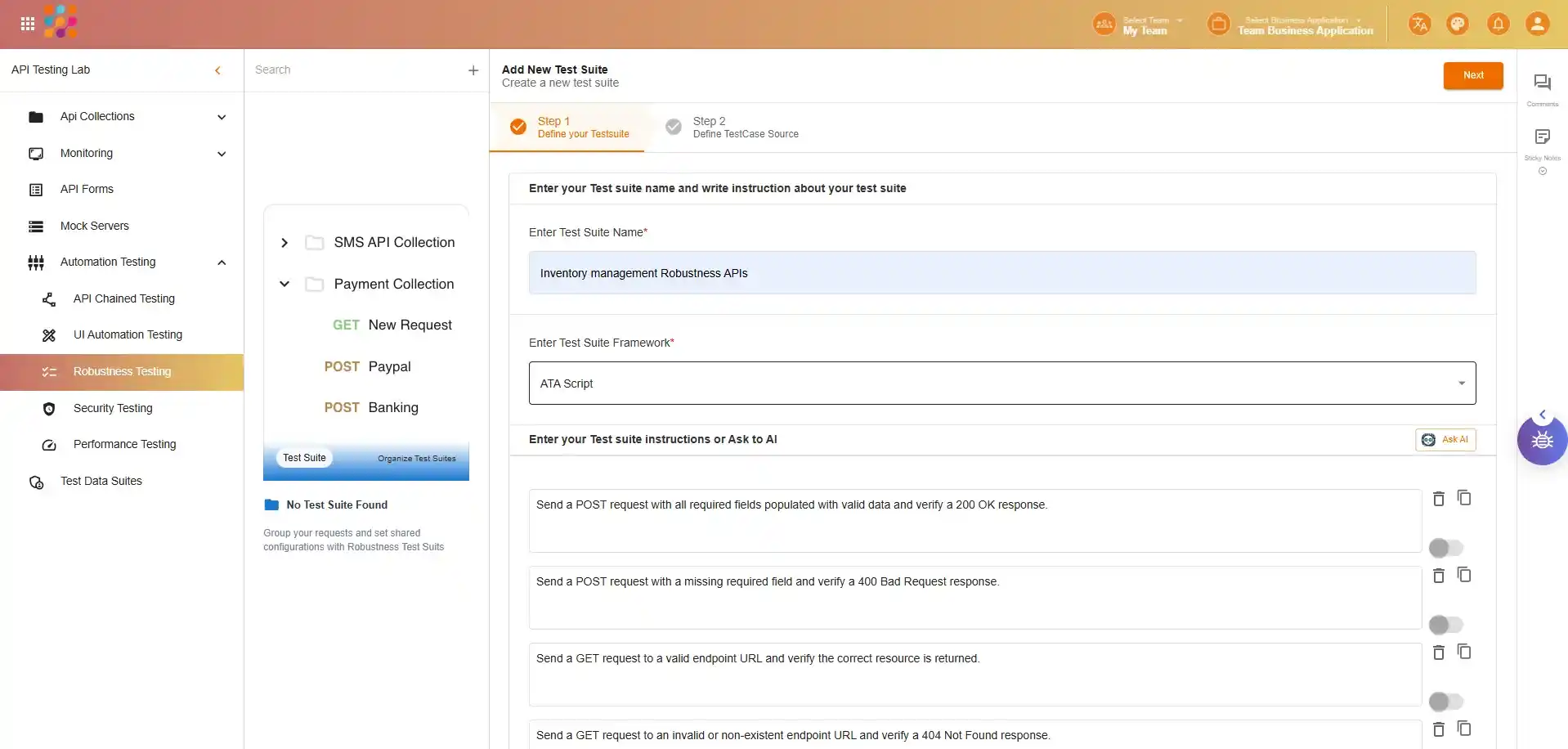
Task: Toggle switch for valid endpoint GET instruction
Action: (x=1445, y=702)
